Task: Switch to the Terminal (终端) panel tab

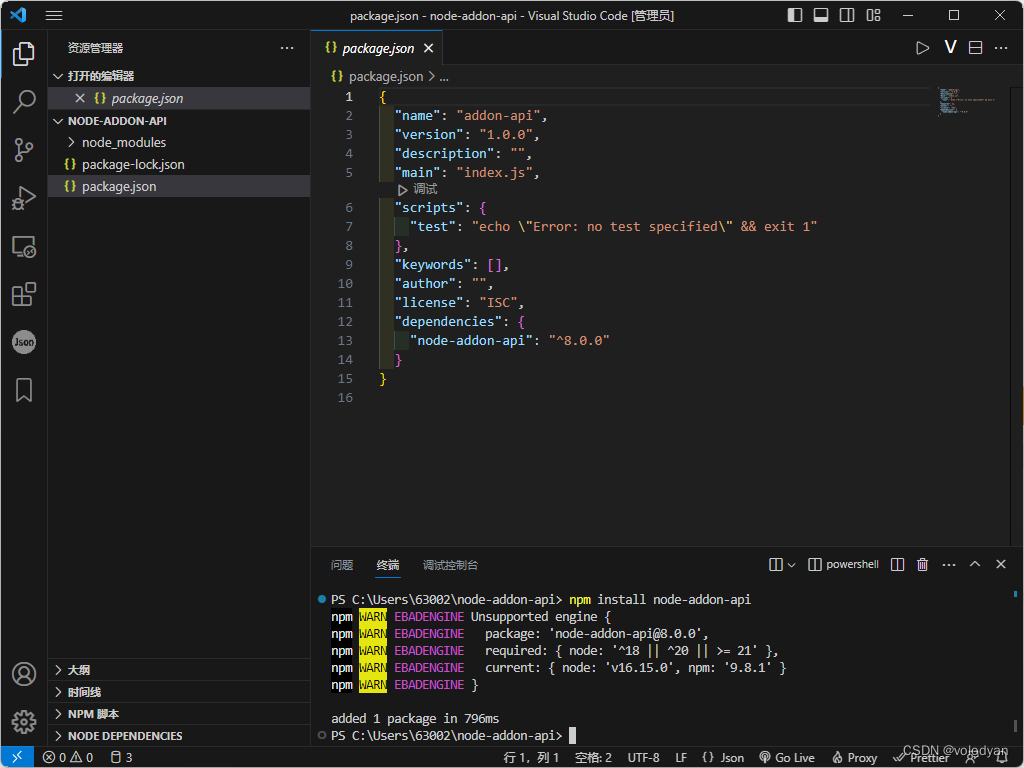Action: point(387,565)
